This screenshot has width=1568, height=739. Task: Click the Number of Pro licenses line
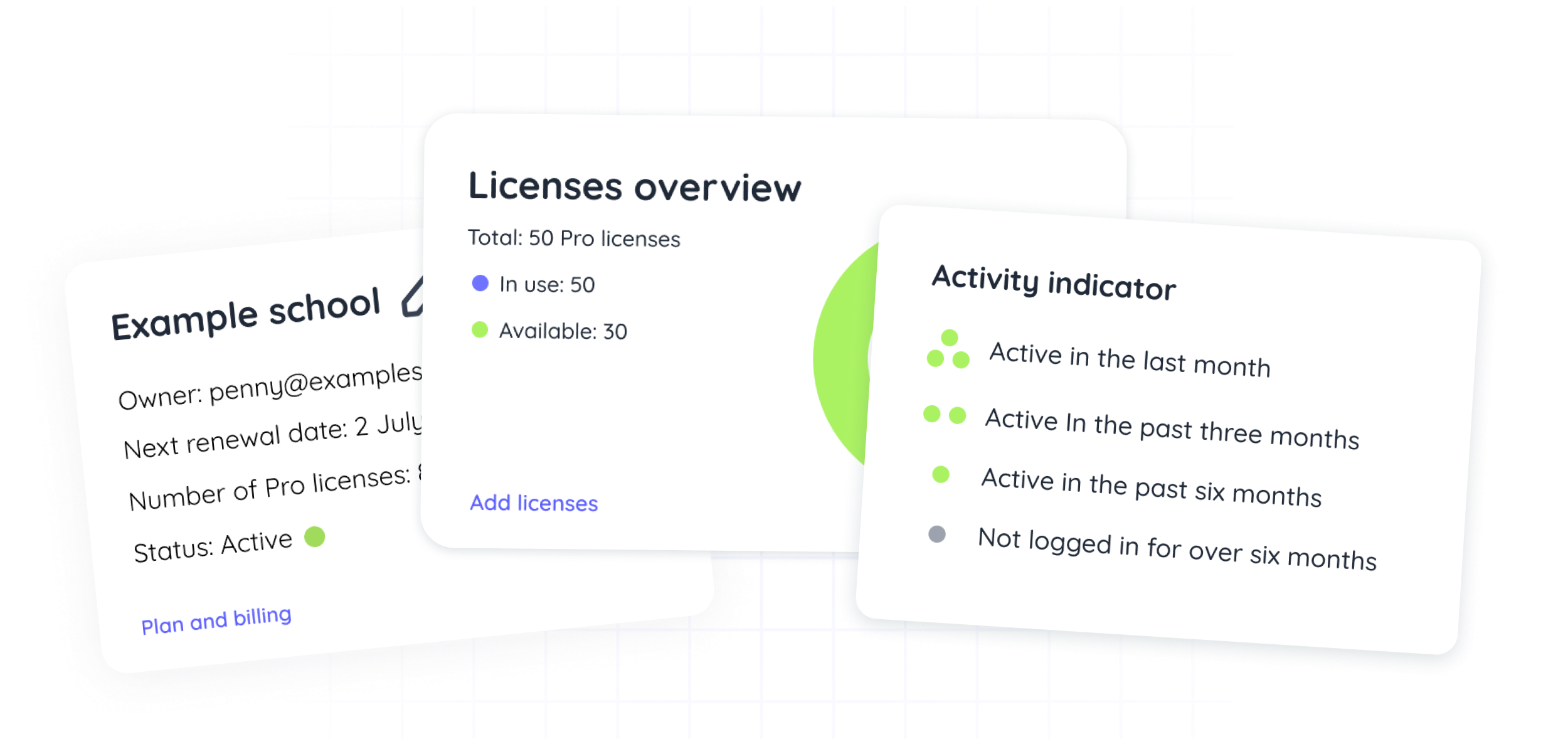point(275,488)
